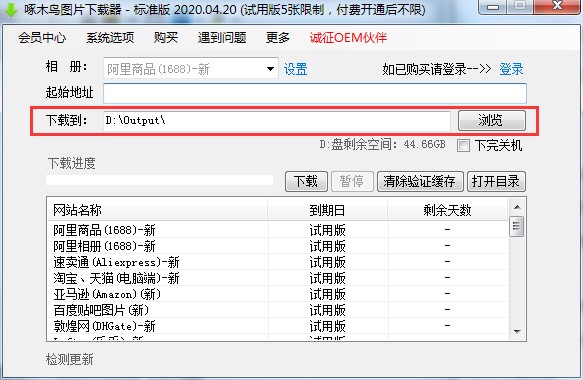Click the 下载 button
Screen dimensions: 583x380
[306, 181]
